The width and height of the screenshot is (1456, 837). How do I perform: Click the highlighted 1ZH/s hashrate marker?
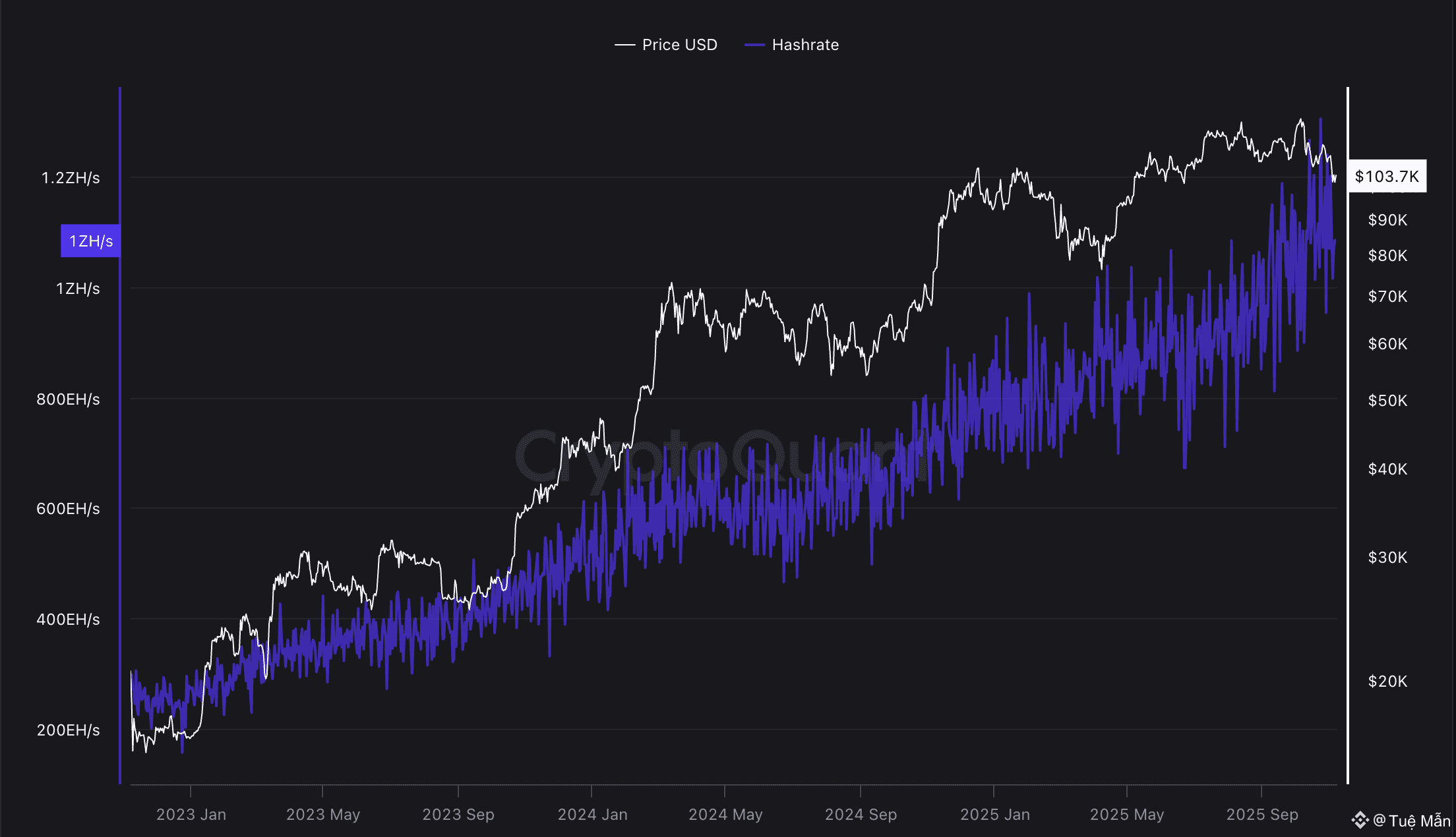(91, 241)
